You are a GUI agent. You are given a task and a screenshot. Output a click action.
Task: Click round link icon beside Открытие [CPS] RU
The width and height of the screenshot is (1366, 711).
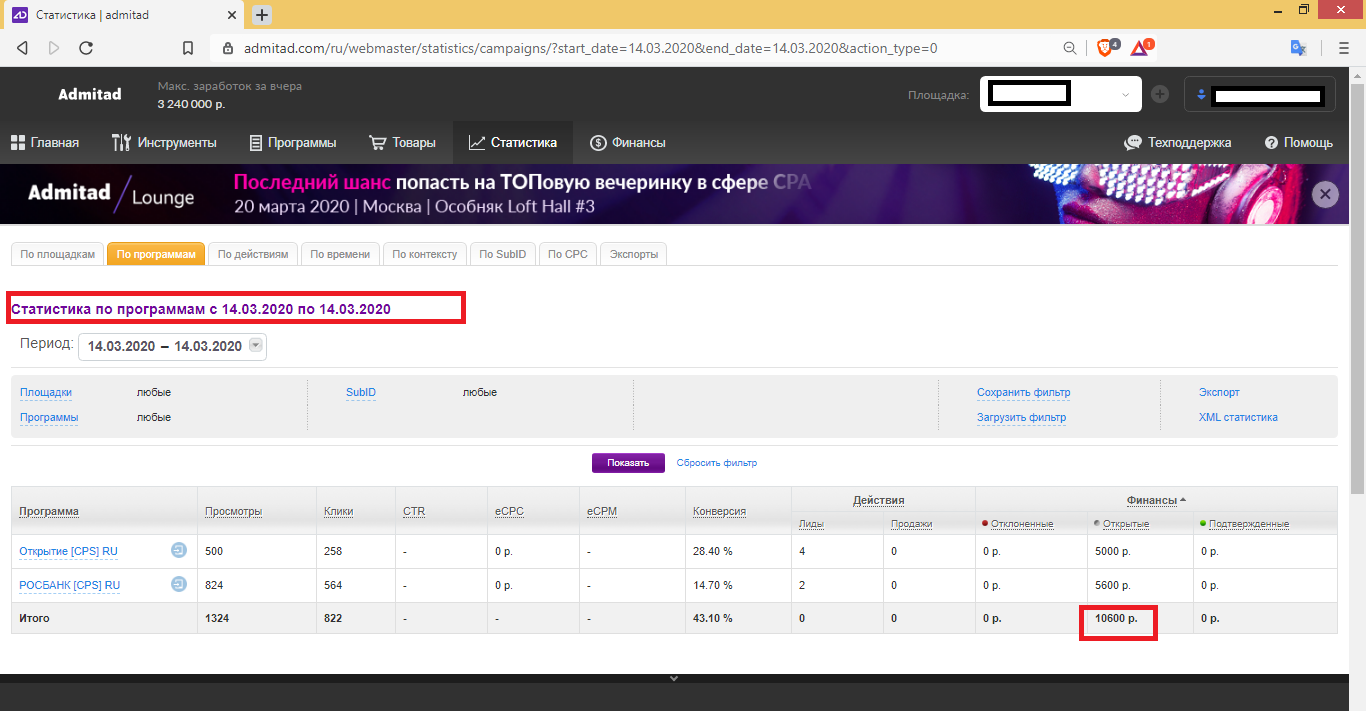click(x=179, y=551)
